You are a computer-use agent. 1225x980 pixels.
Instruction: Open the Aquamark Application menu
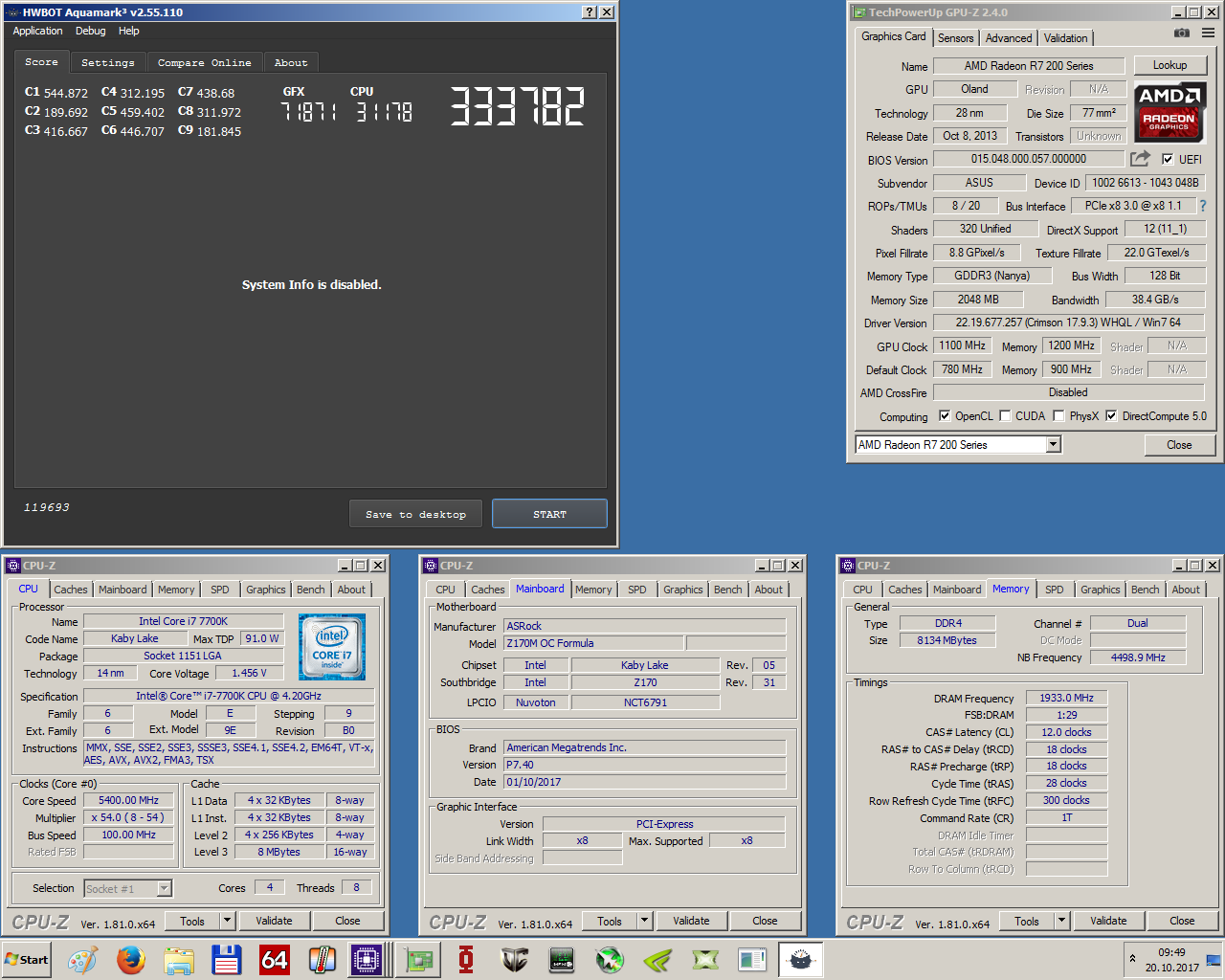point(37,31)
